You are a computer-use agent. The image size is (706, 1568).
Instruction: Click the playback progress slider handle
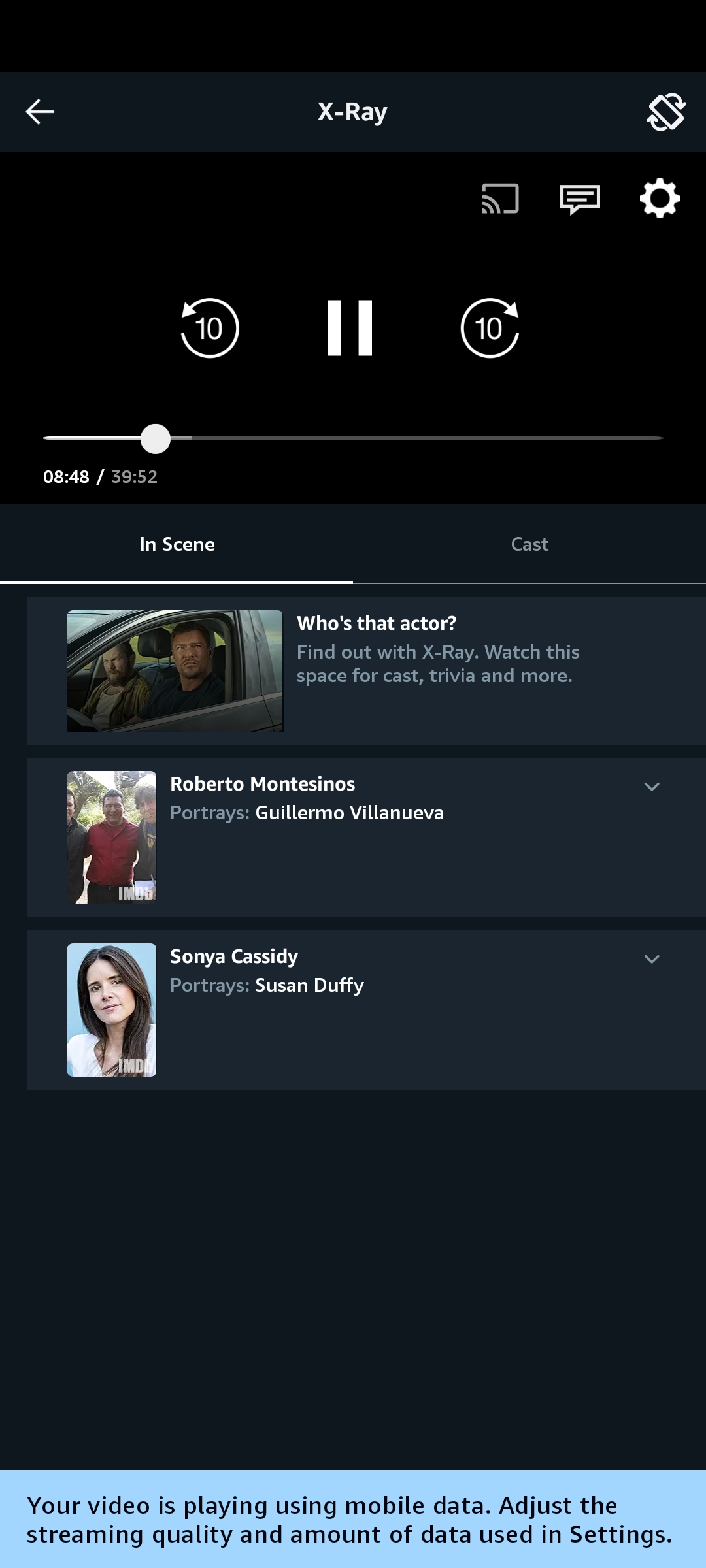(156, 438)
